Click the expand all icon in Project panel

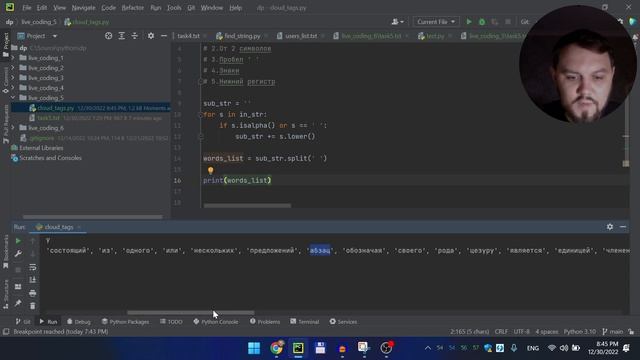[x=122, y=36]
